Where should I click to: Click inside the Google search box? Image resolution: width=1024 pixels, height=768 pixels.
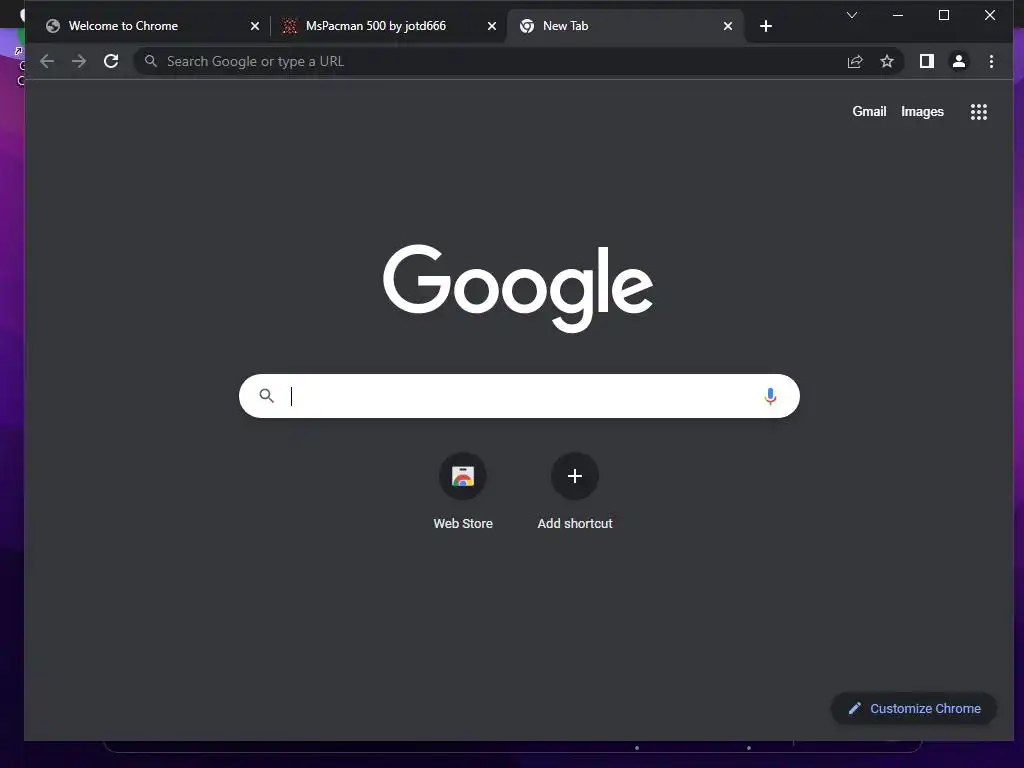519,396
